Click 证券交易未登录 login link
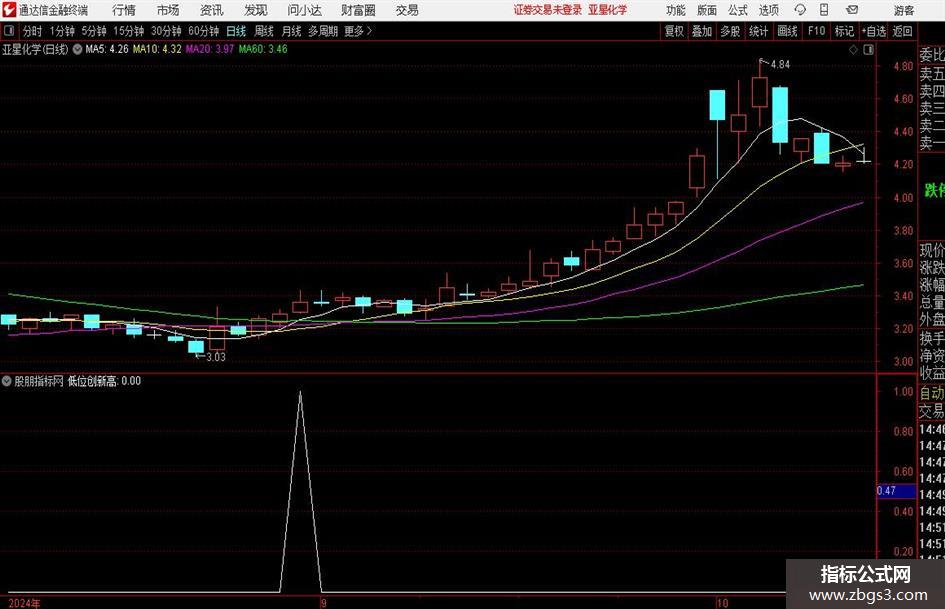 548,10
